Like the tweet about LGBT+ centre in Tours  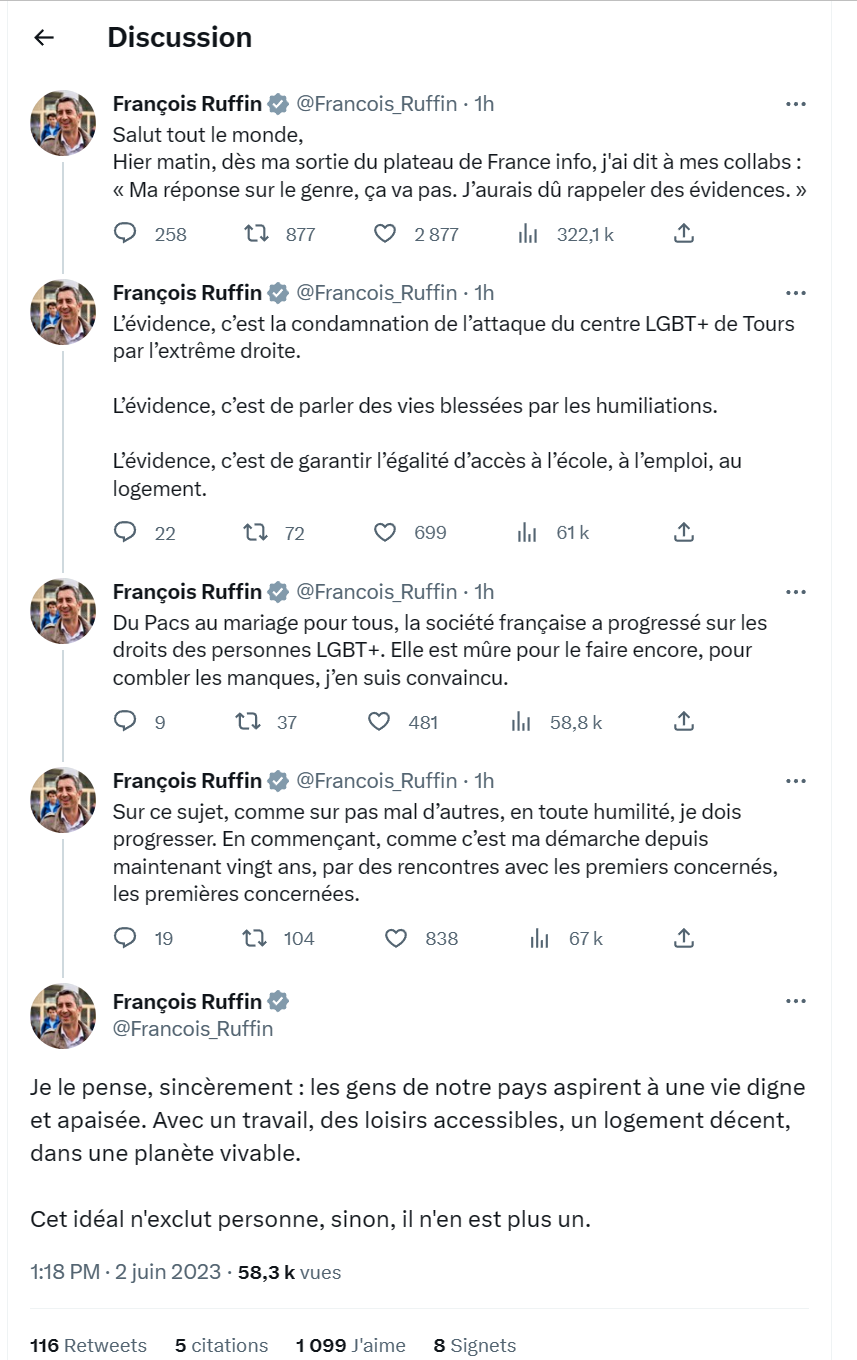point(385,533)
